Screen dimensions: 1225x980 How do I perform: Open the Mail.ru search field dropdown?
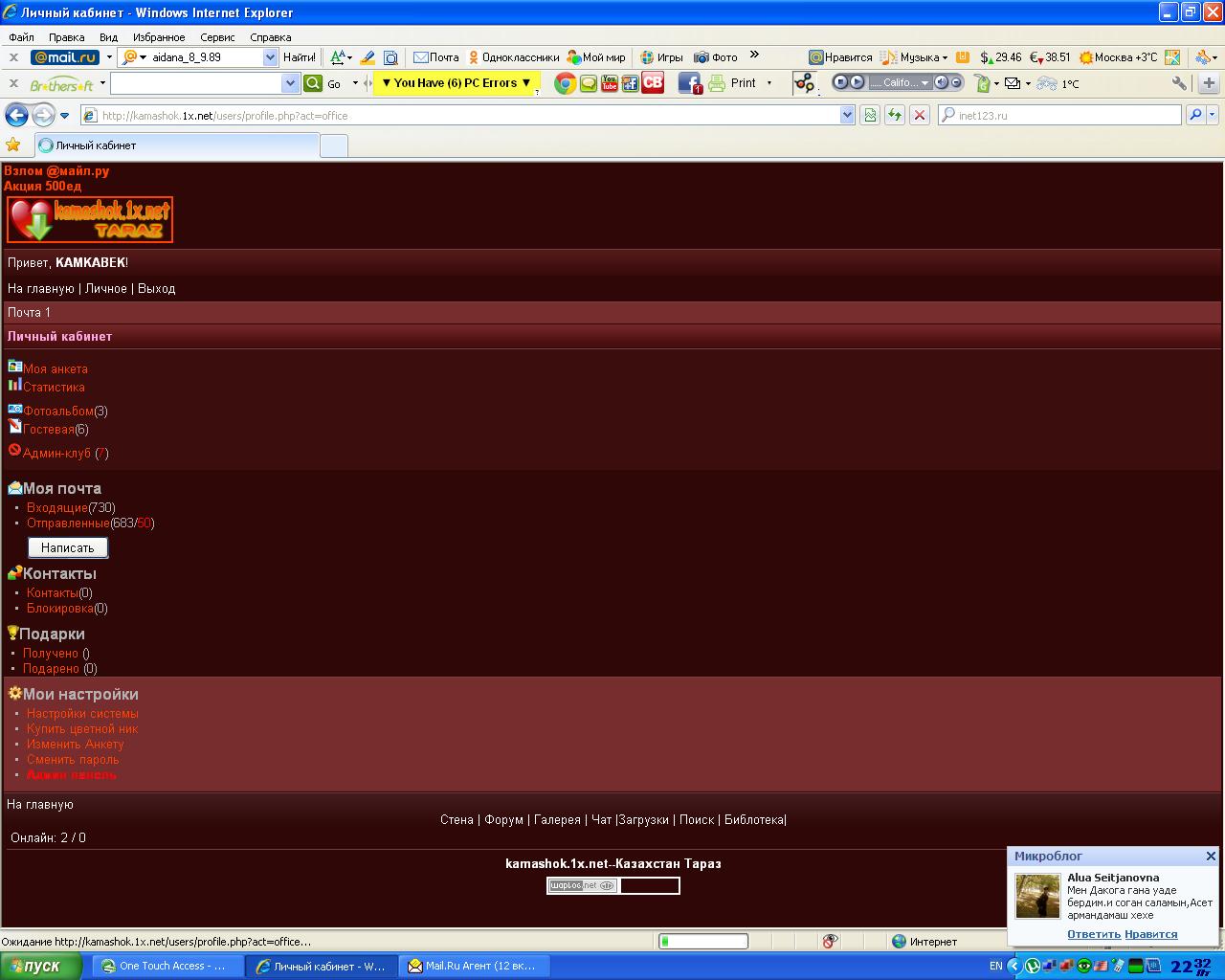(x=270, y=57)
